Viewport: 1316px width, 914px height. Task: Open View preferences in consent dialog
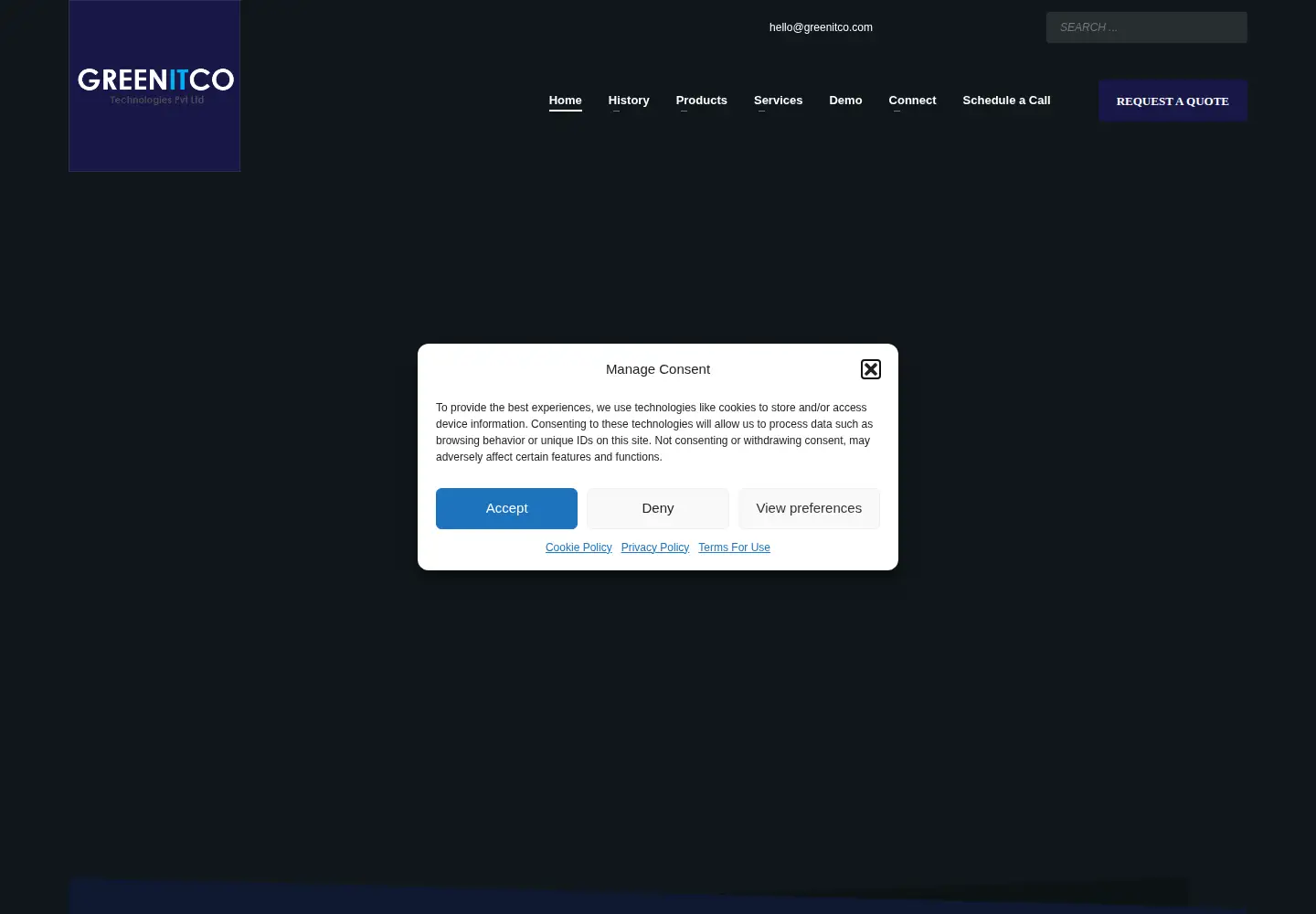809,508
